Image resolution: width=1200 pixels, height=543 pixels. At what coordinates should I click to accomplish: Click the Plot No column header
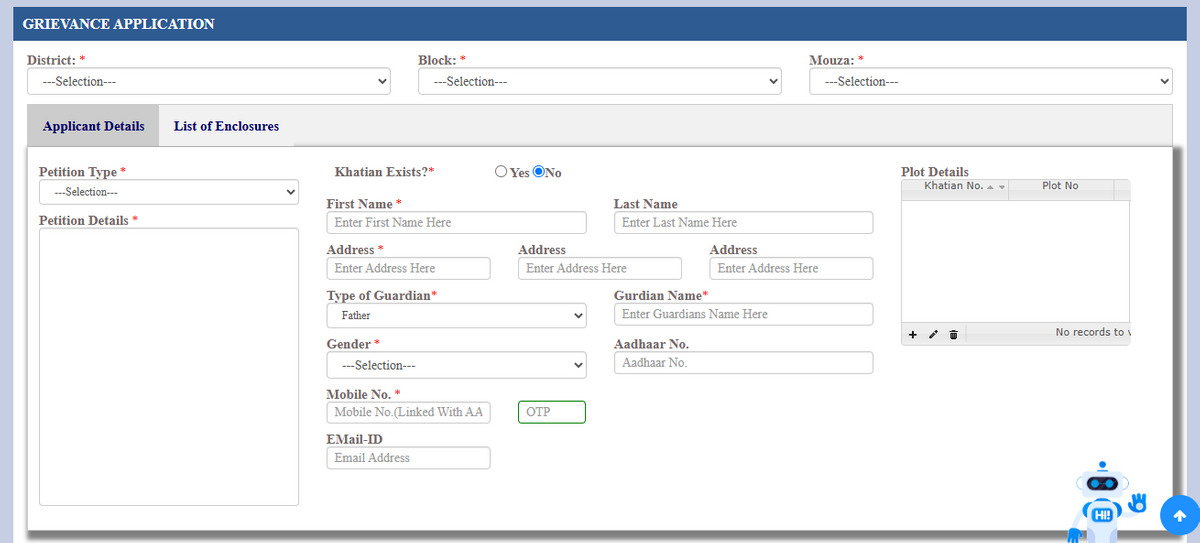(1059, 187)
